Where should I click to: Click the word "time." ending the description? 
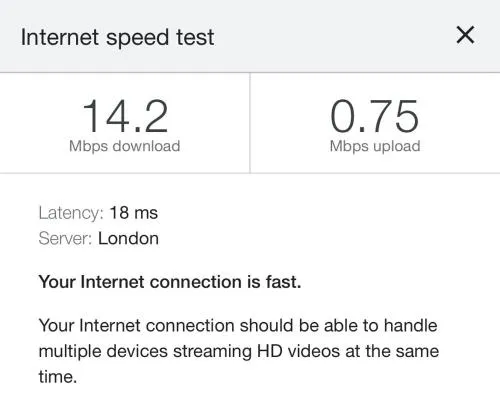point(58,377)
